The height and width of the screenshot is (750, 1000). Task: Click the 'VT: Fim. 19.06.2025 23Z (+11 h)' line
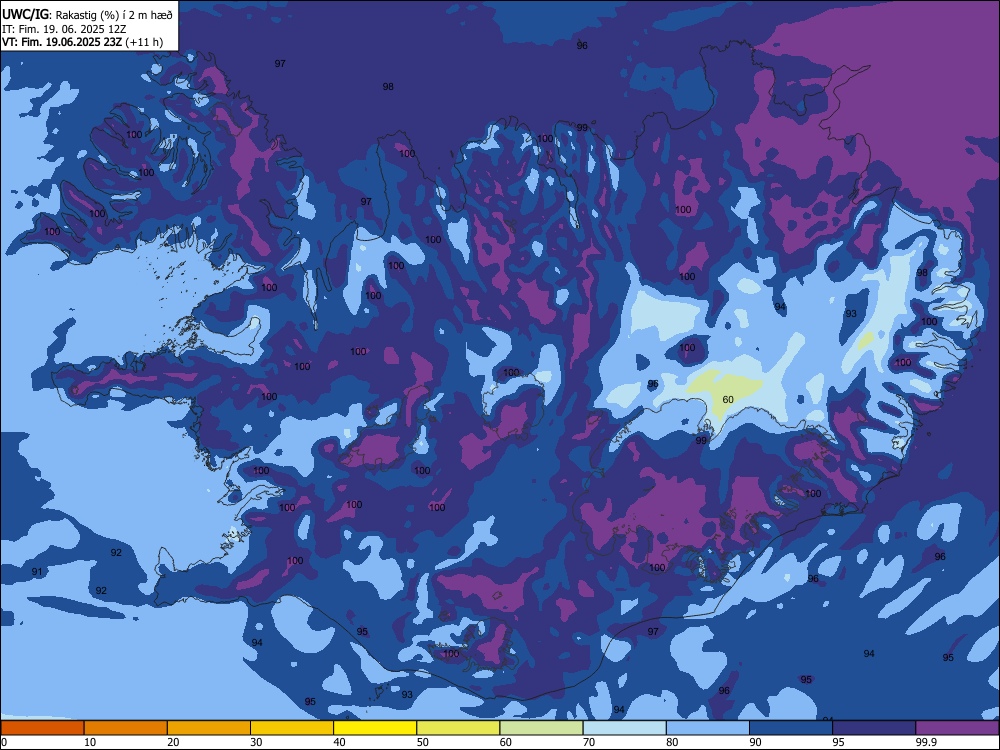(x=82, y=42)
